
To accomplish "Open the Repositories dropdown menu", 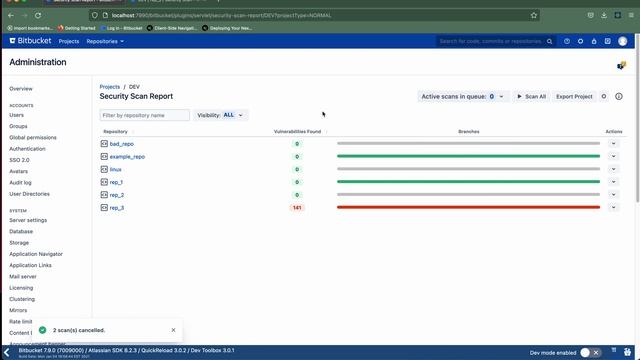I will tap(105, 41).
